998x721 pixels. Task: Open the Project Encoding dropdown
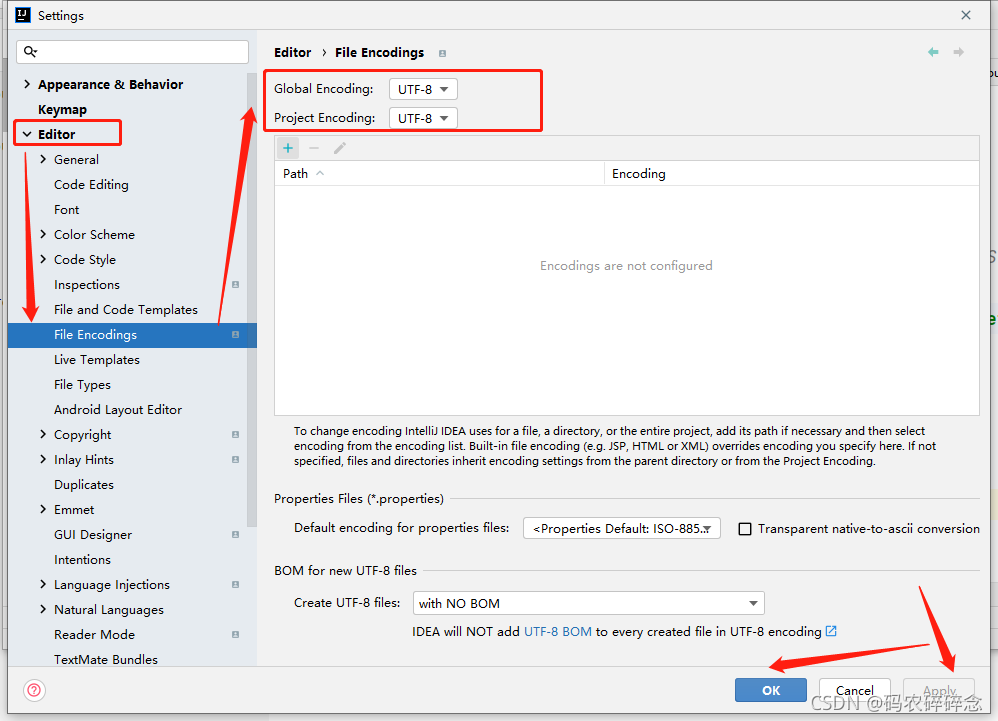[x=423, y=118]
